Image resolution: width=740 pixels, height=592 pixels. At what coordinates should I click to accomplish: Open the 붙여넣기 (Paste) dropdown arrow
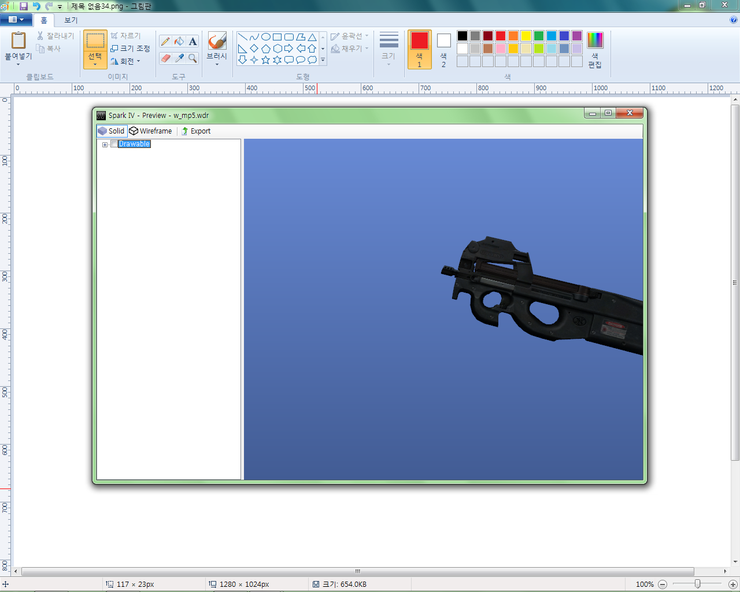[x=18, y=64]
